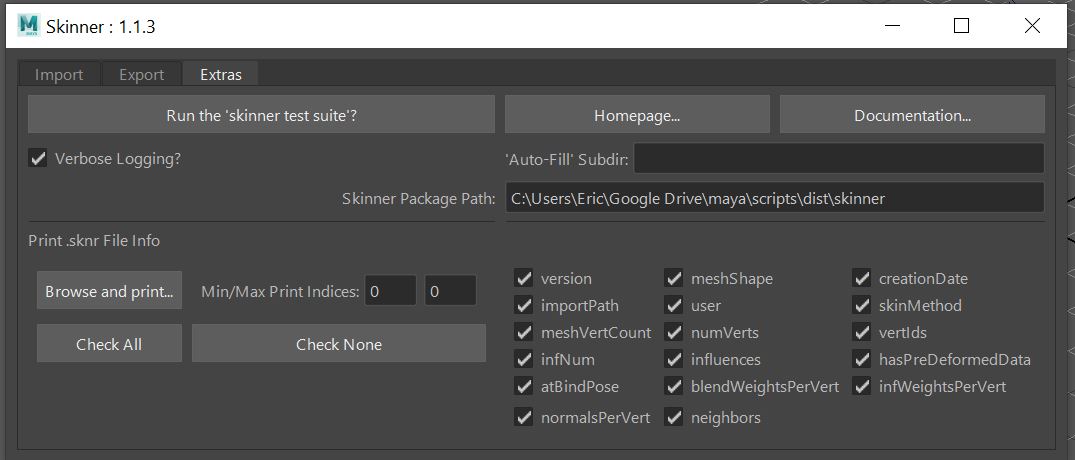Click the Check None button
The image size is (1075, 460).
click(339, 343)
